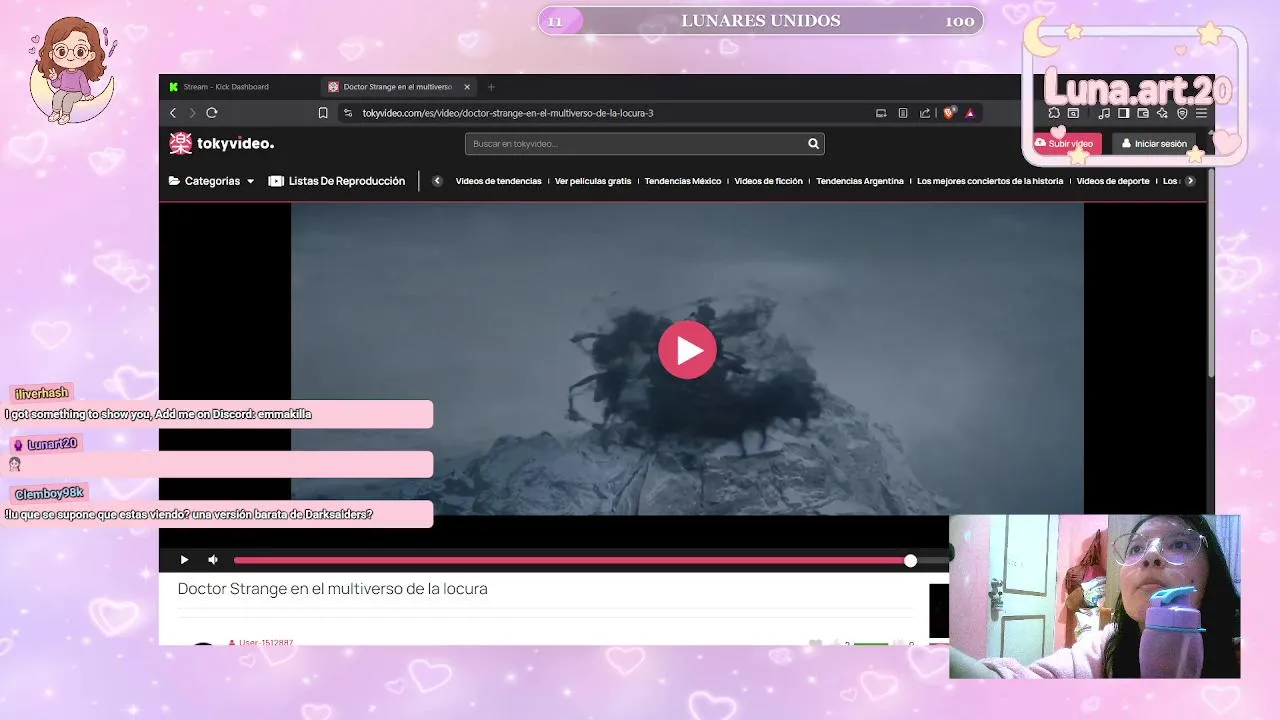This screenshot has height=720, width=1280.
Task: Click the large red play button on video
Action: (687, 349)
